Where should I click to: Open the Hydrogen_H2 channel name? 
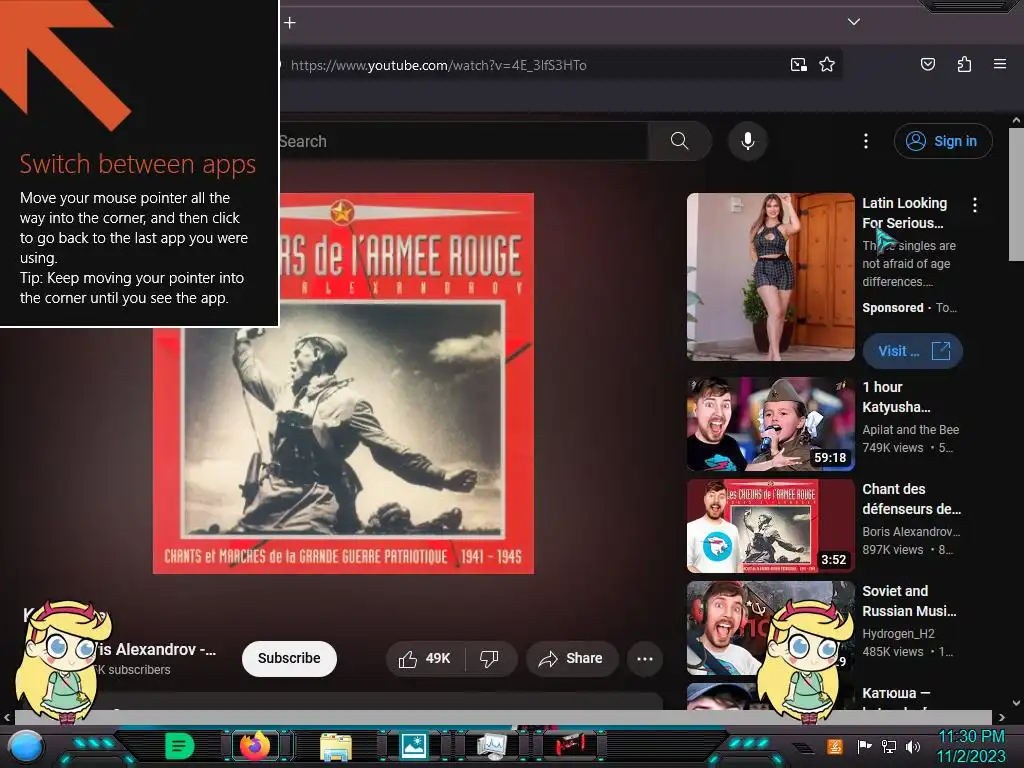tap(898, 633)
